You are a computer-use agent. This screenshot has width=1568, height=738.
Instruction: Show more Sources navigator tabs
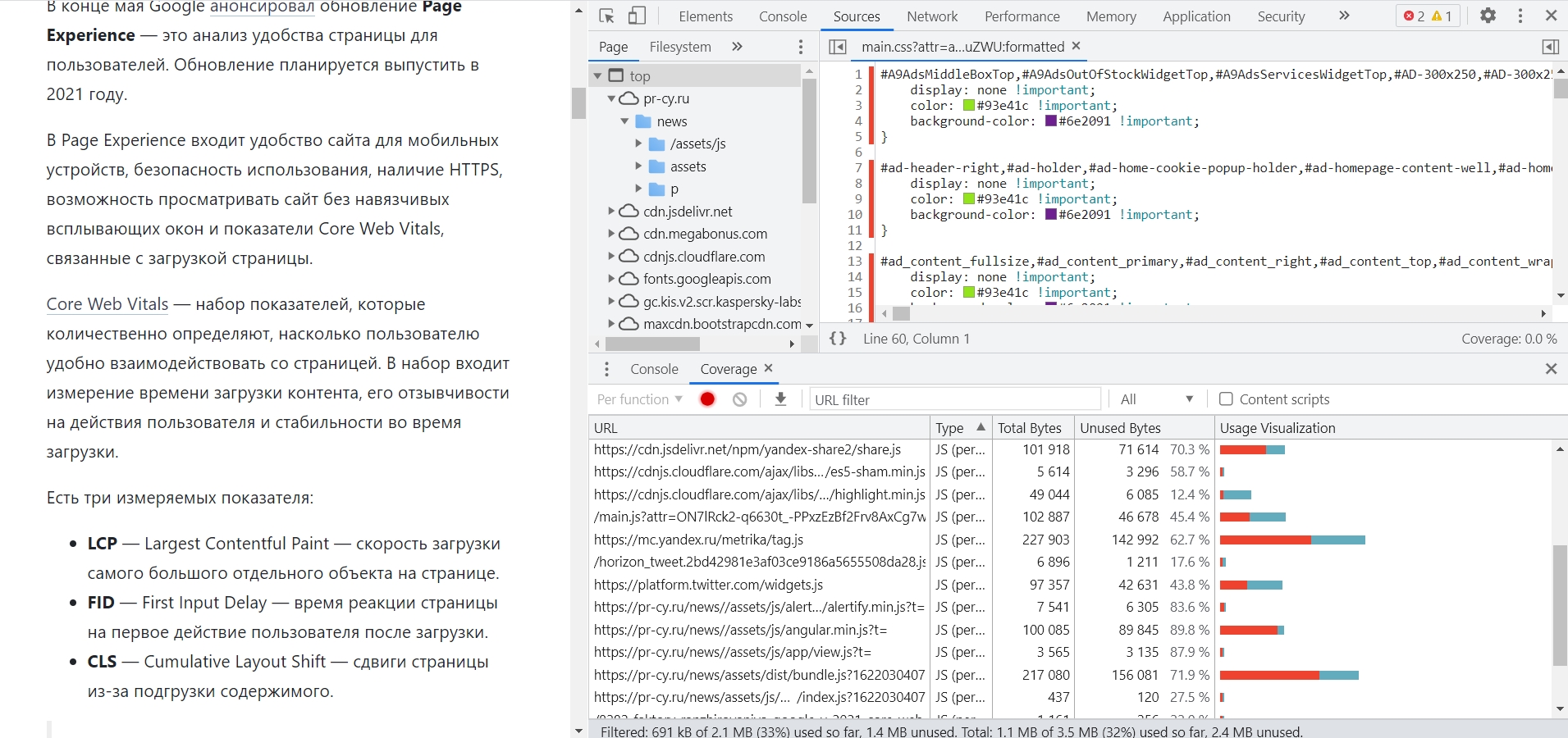coord(737,47)
